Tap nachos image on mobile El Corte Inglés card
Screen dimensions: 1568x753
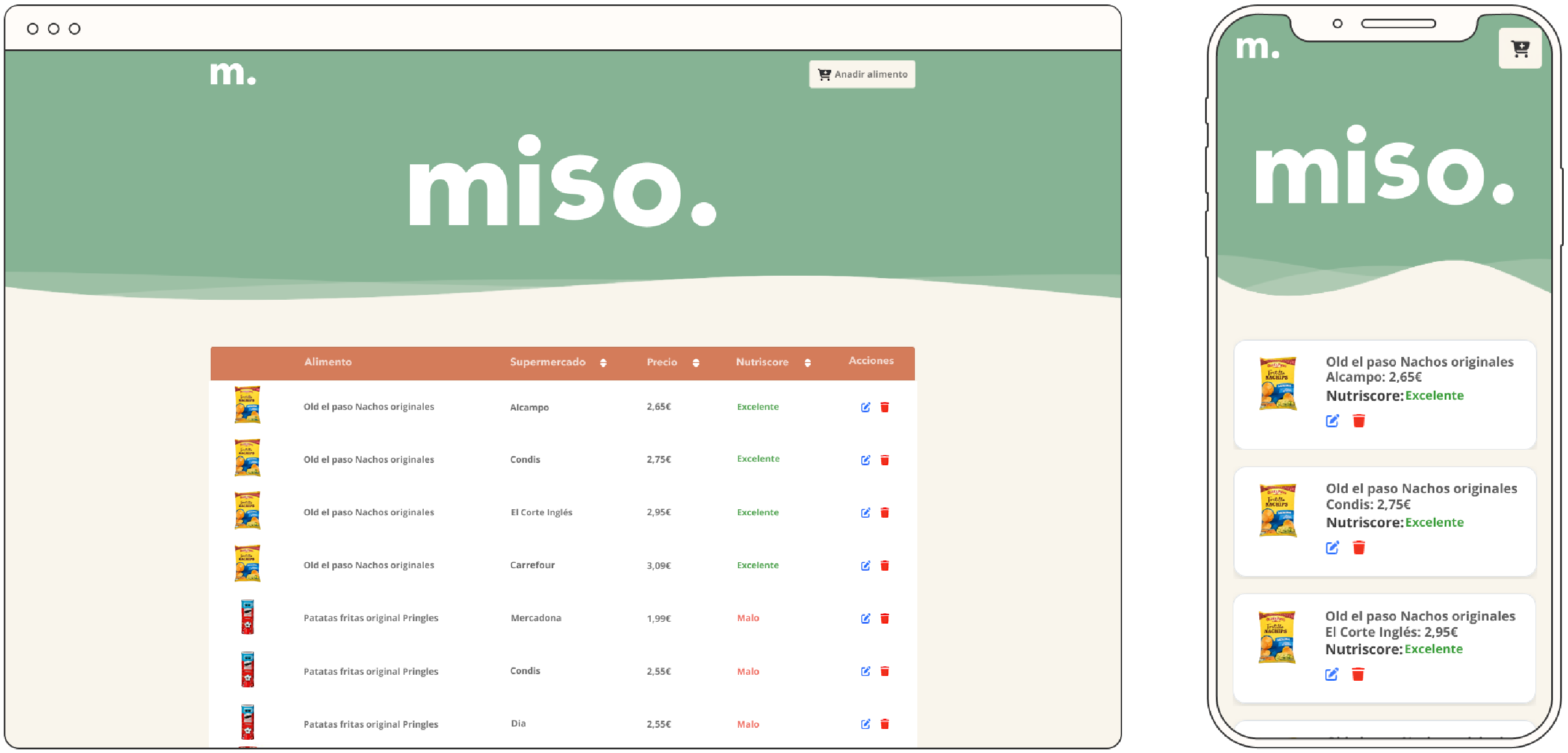(1277, 637)
